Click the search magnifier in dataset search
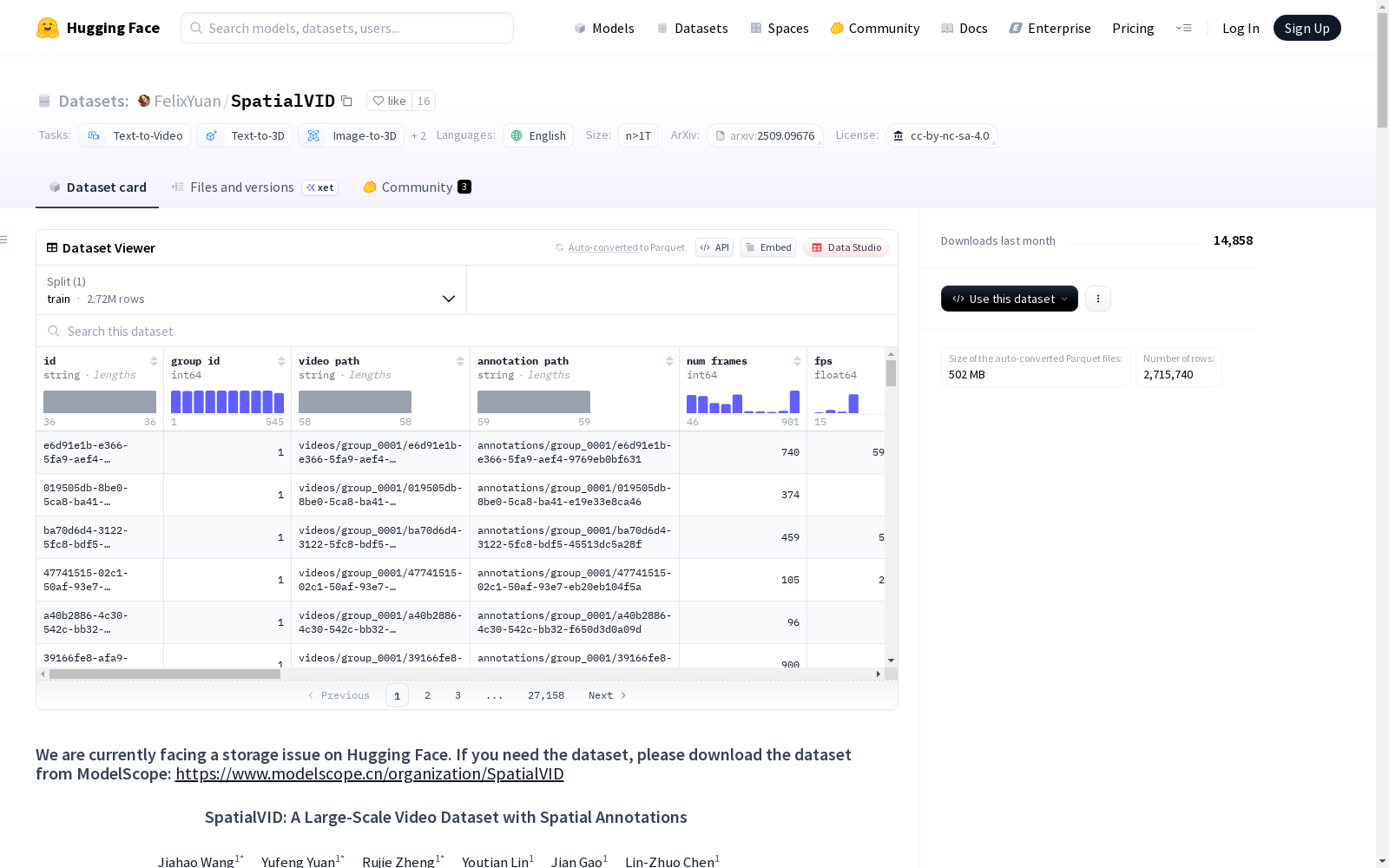The image size is (1389, 868). (x=54, y=331)
